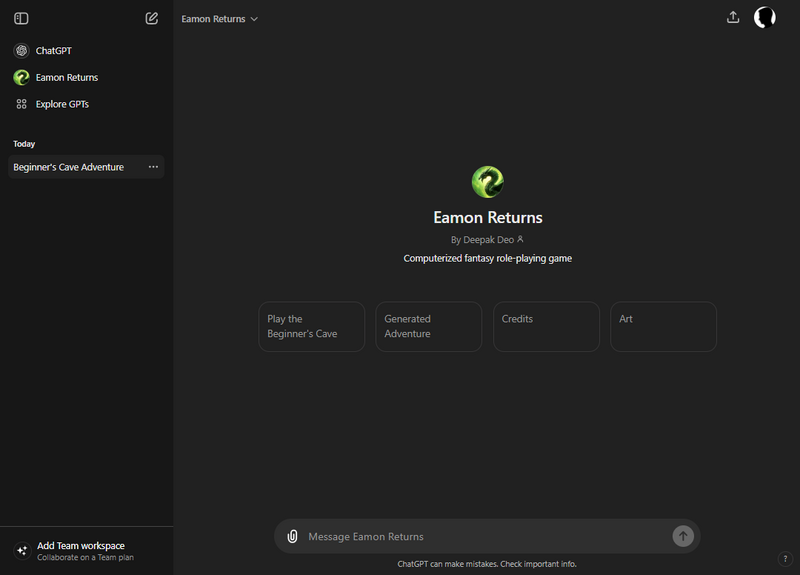Image resolution: width=800 pixels, height=575 pixels.
Task: Select the Art prompt card
Action: click(663, 327)
